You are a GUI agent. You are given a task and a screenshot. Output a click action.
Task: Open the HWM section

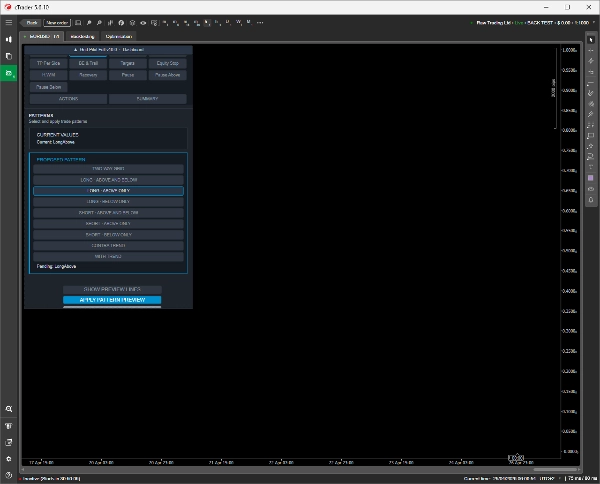tap(49, 75)
